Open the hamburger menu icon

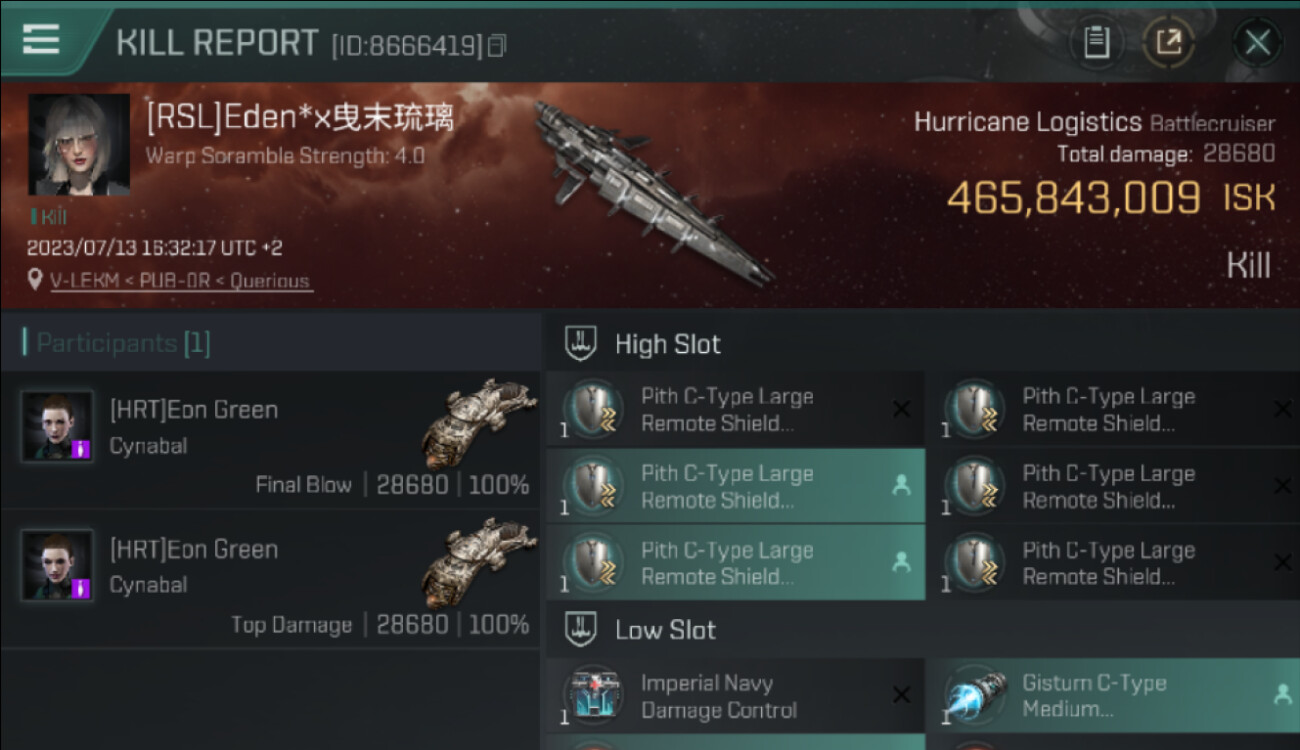coord(41,39)
